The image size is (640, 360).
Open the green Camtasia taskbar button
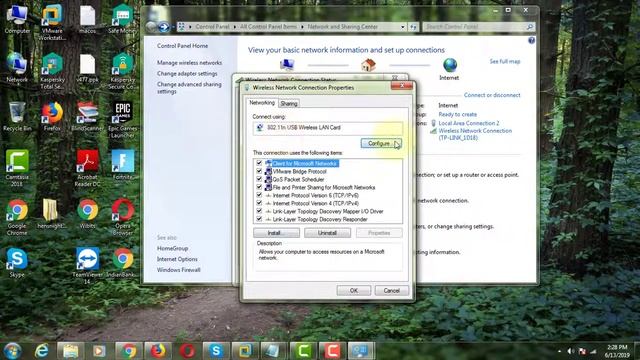pyautogui.click(x=303, y=351)
